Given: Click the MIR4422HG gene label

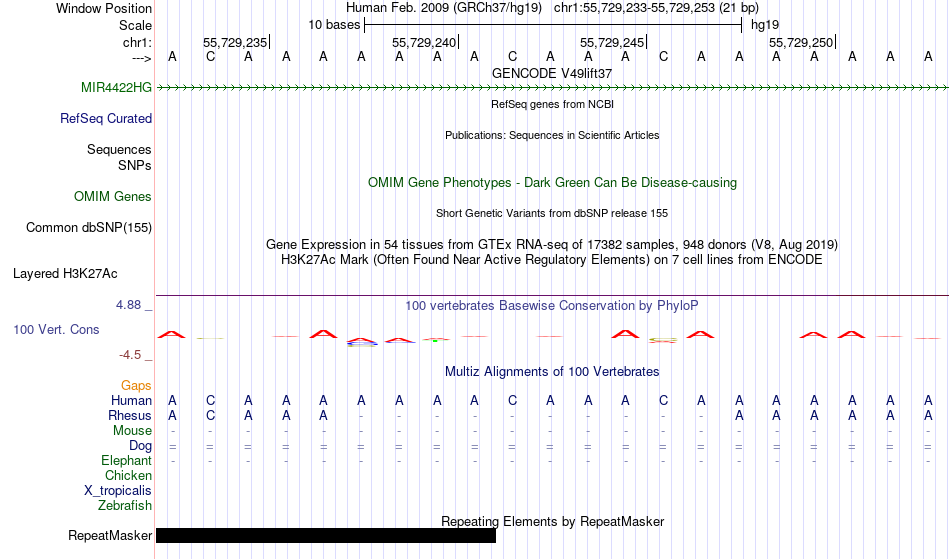Looking at the screenshot, I should 116,88.
